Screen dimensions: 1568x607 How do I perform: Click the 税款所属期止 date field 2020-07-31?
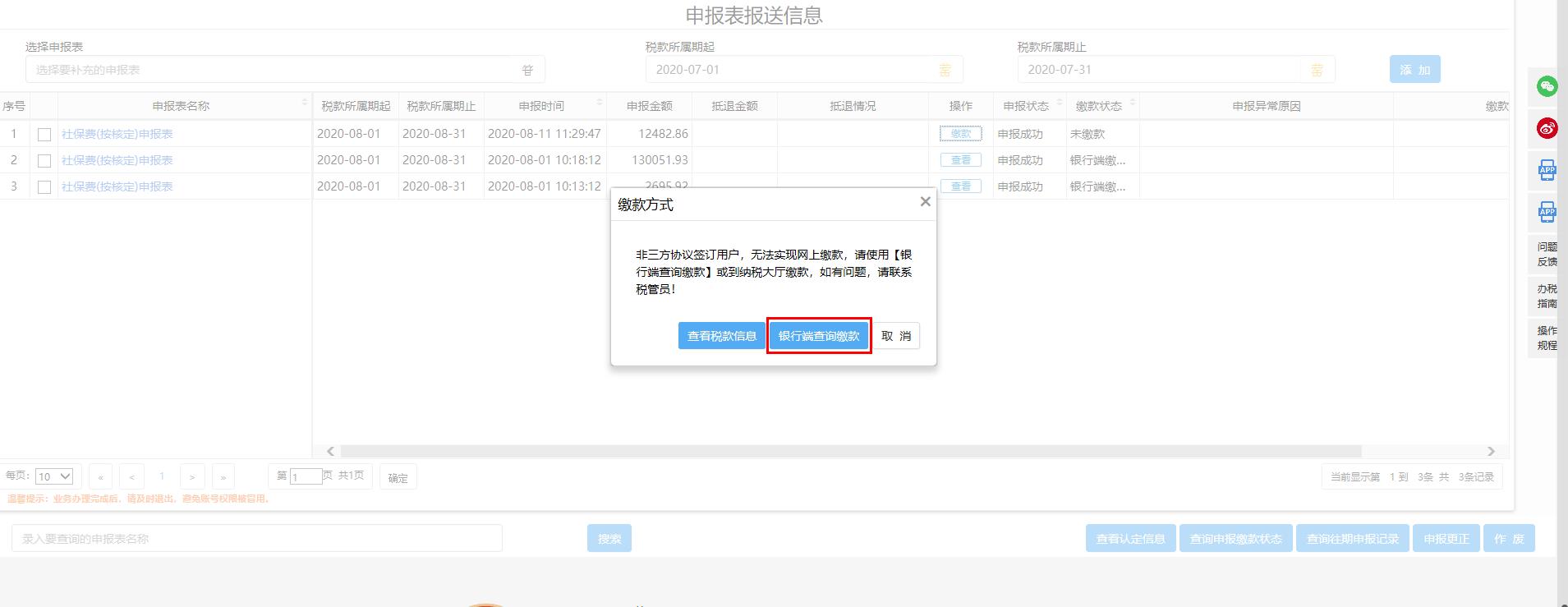1175,70
